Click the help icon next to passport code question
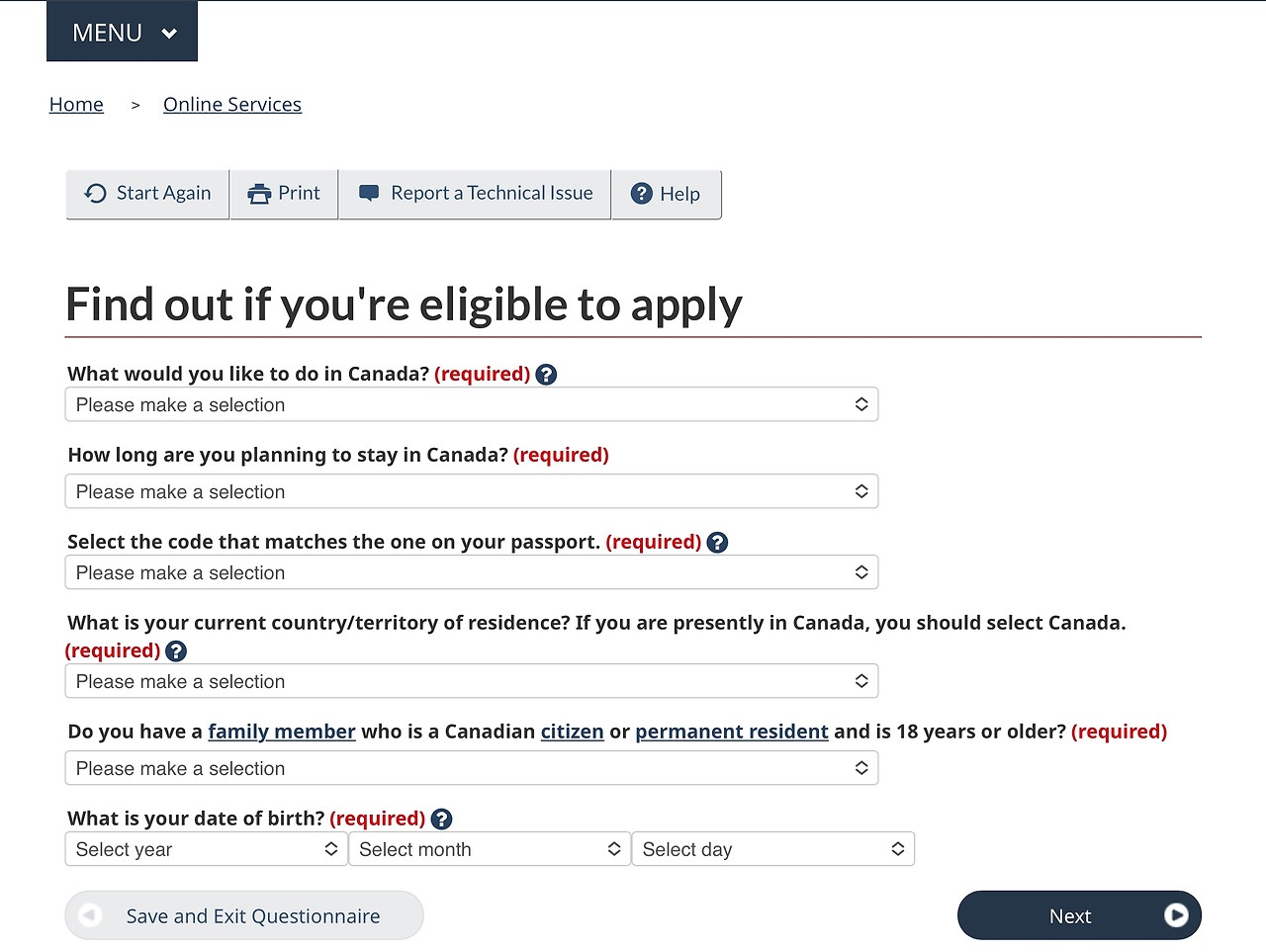1266x952 pixels. (717, 543)
